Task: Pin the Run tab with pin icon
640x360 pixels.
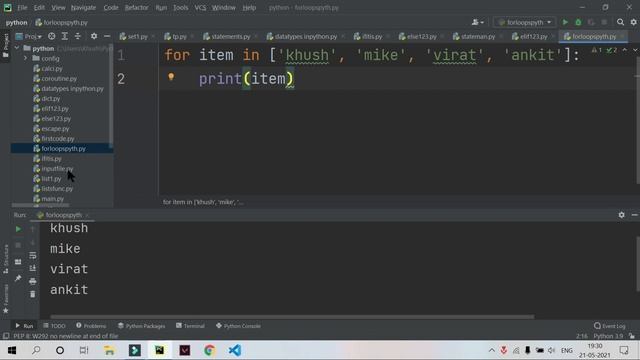Action: [x=18, y=278]
